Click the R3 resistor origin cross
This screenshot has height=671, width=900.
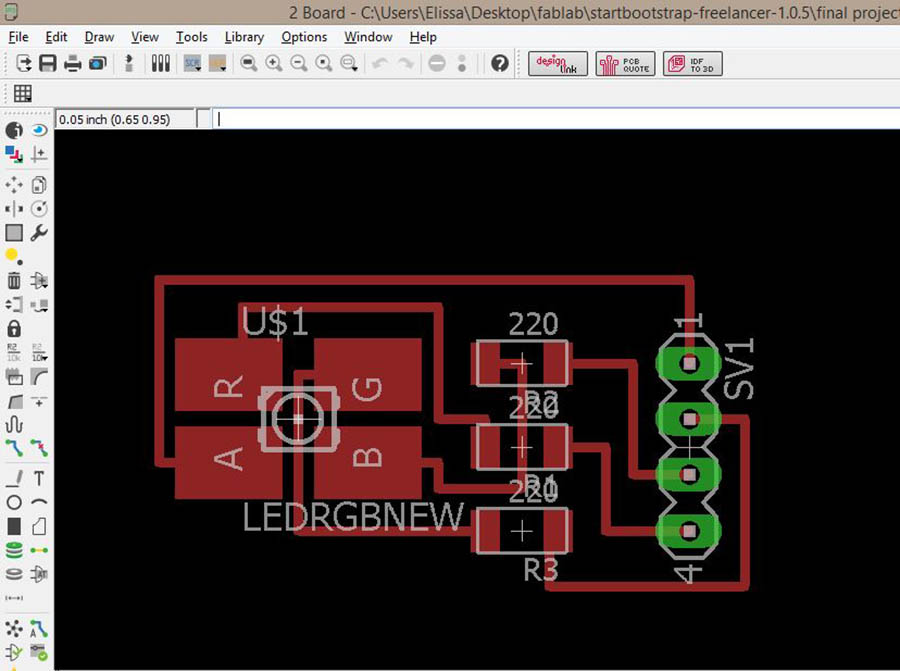(521, 532)
